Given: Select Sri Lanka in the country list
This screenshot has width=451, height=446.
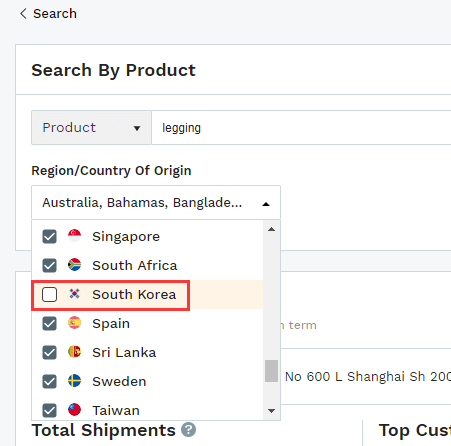Looking at the screenshot, I should 147,352.
